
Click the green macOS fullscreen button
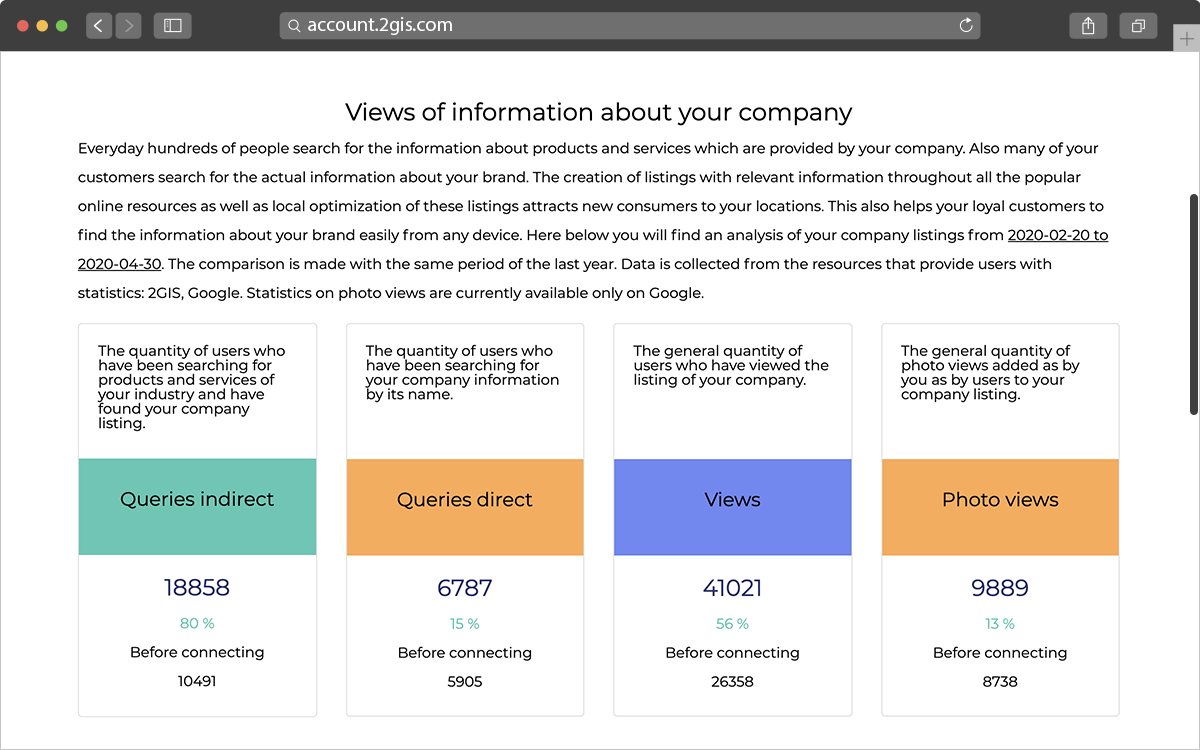pos(62,26)
